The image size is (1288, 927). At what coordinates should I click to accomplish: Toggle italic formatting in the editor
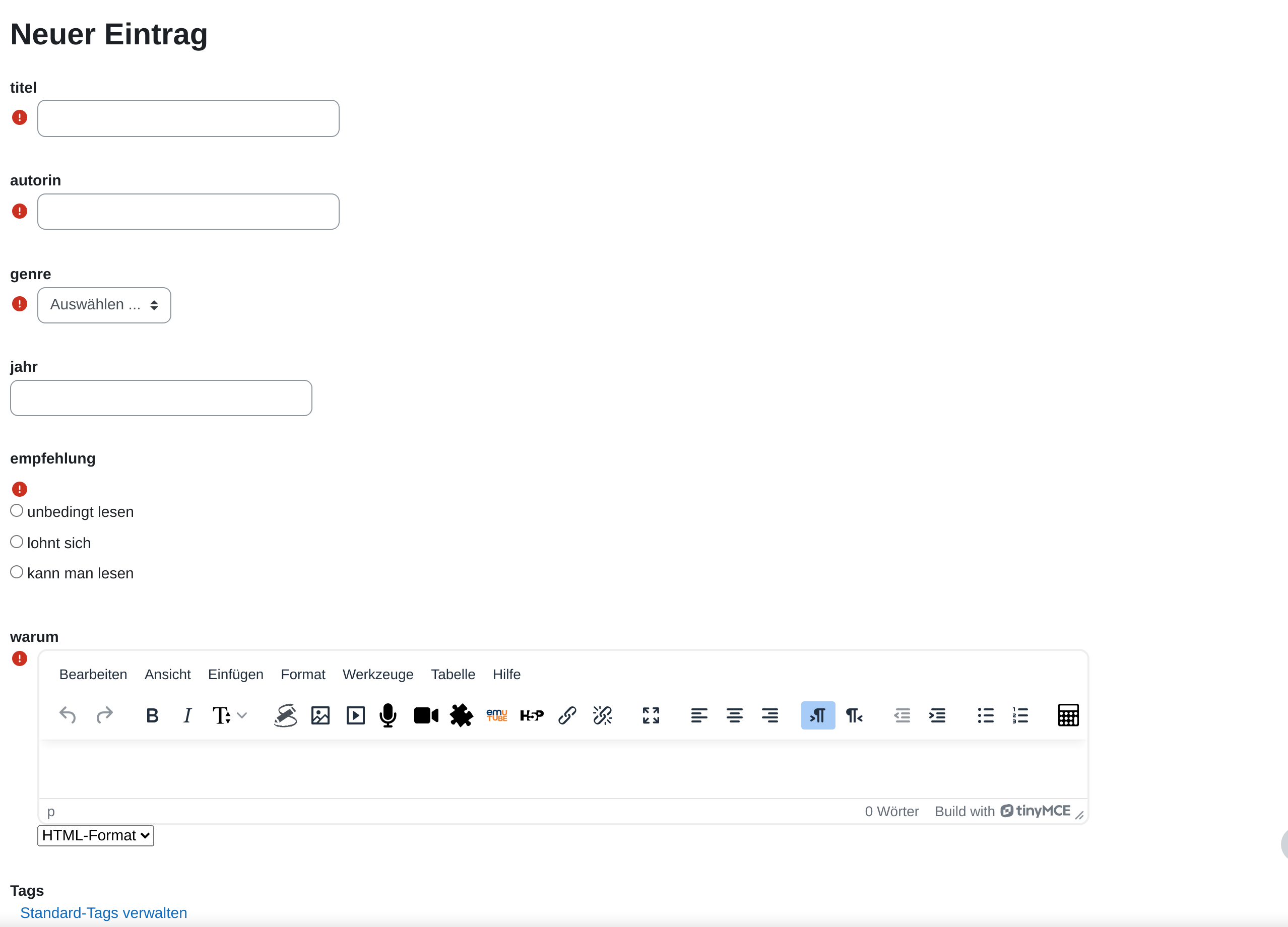[x=187, y=715]
